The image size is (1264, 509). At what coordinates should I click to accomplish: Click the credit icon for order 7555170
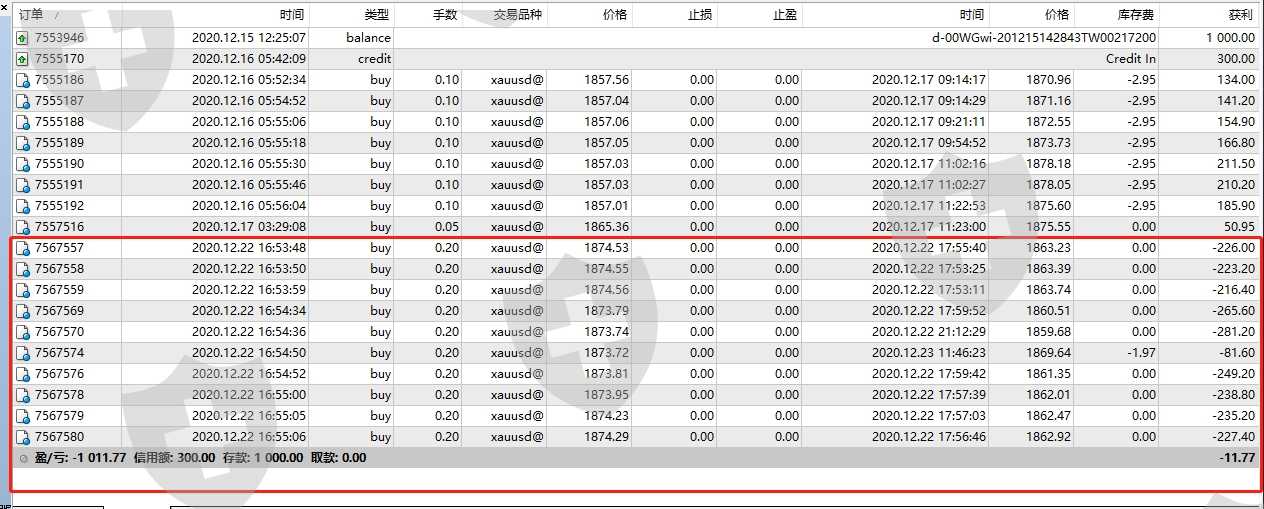[22, 59]
